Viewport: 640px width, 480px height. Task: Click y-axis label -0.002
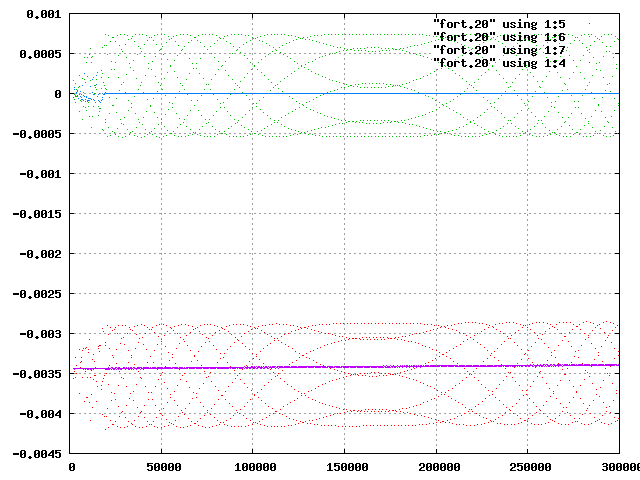(x=40, y=254)
